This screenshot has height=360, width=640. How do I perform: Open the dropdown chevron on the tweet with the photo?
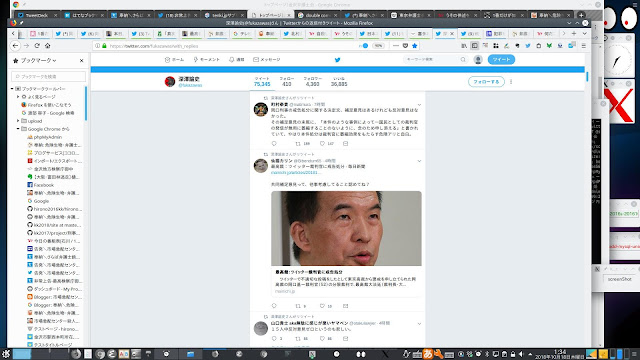[x=419, y=161]
